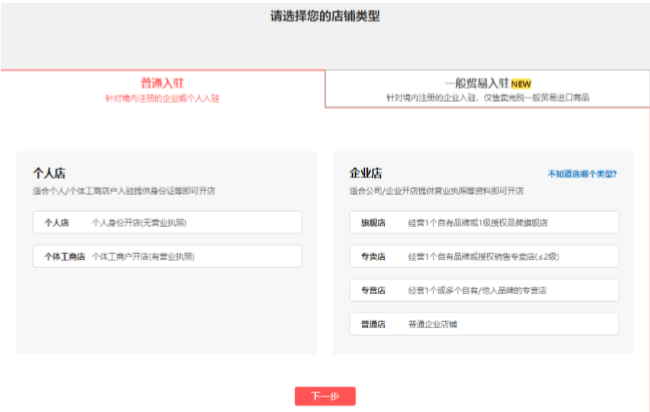Image resolution: width=650 pixels, height=412 pixels.
Task: Click the 个人身份开店(无营业执照) description
Action: pos(139,223)
